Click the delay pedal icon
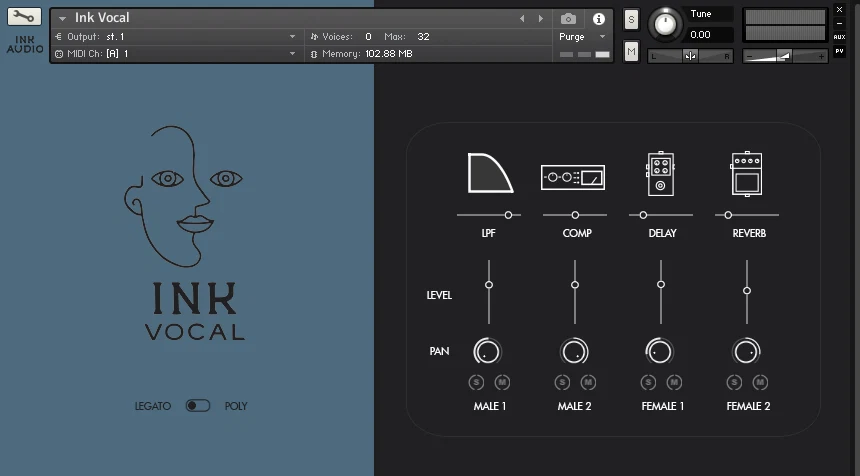The width and height of the screenshot is (860, 476). pyautogui.click(x=660, y=173)
